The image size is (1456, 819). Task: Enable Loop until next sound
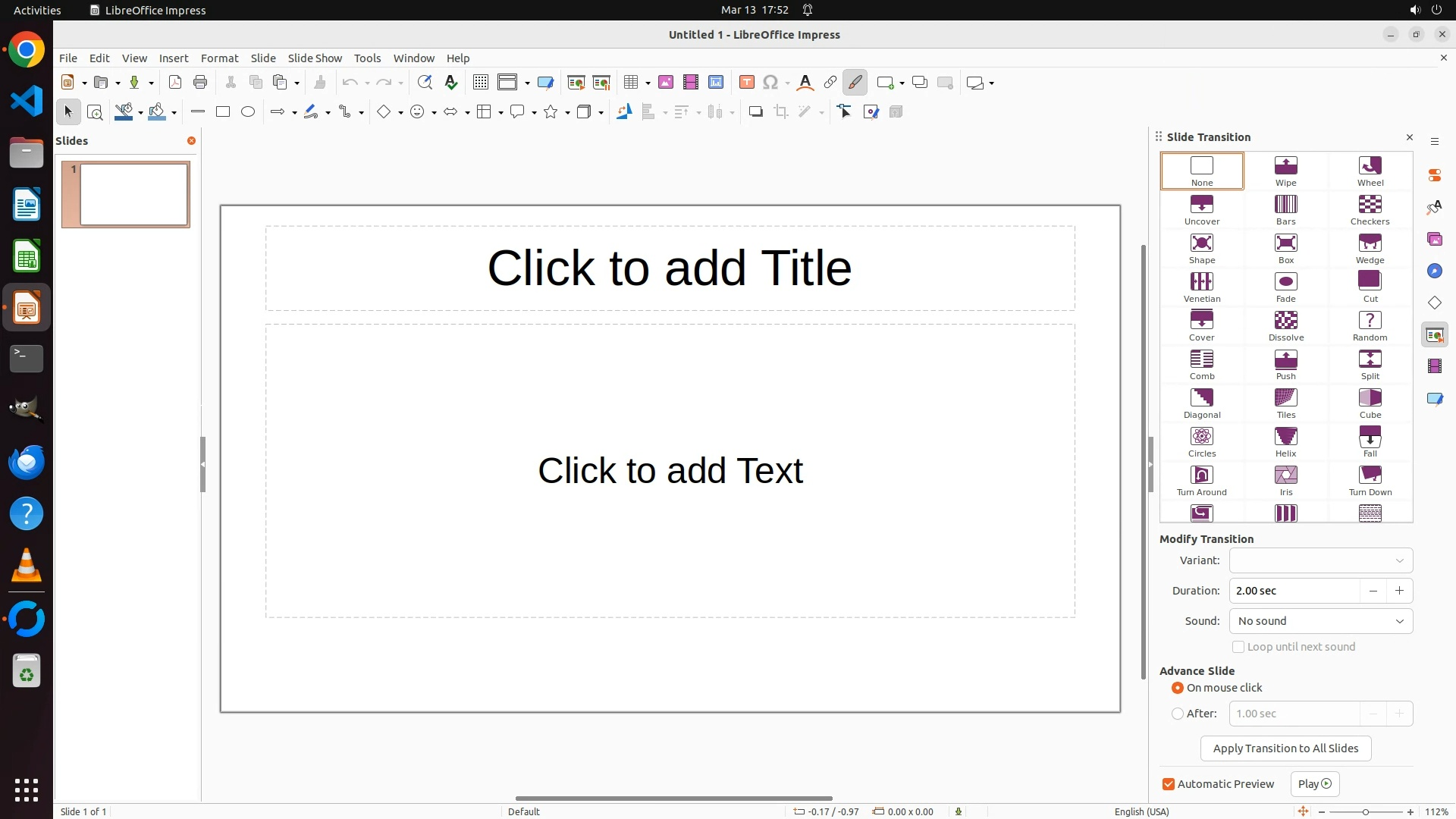[x=1238, y=647]
